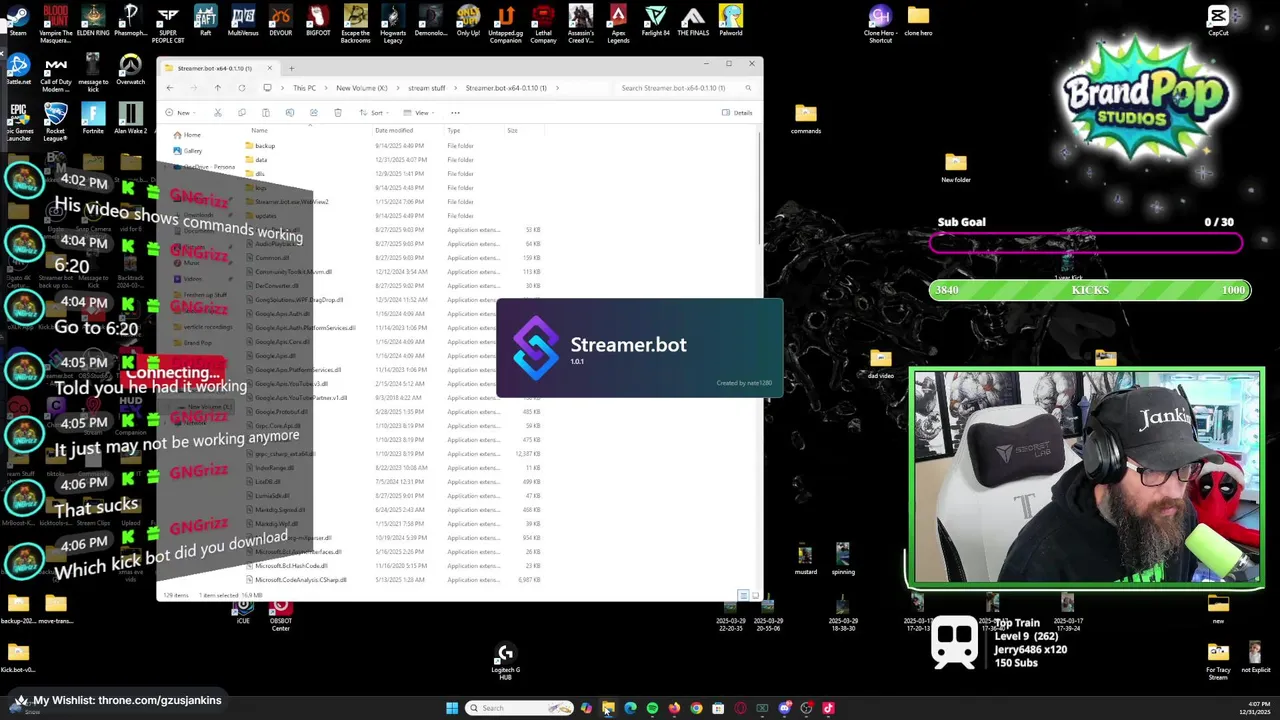Click the Search Streamer.bot-x64-0.1.10 field

pos(685,88)
